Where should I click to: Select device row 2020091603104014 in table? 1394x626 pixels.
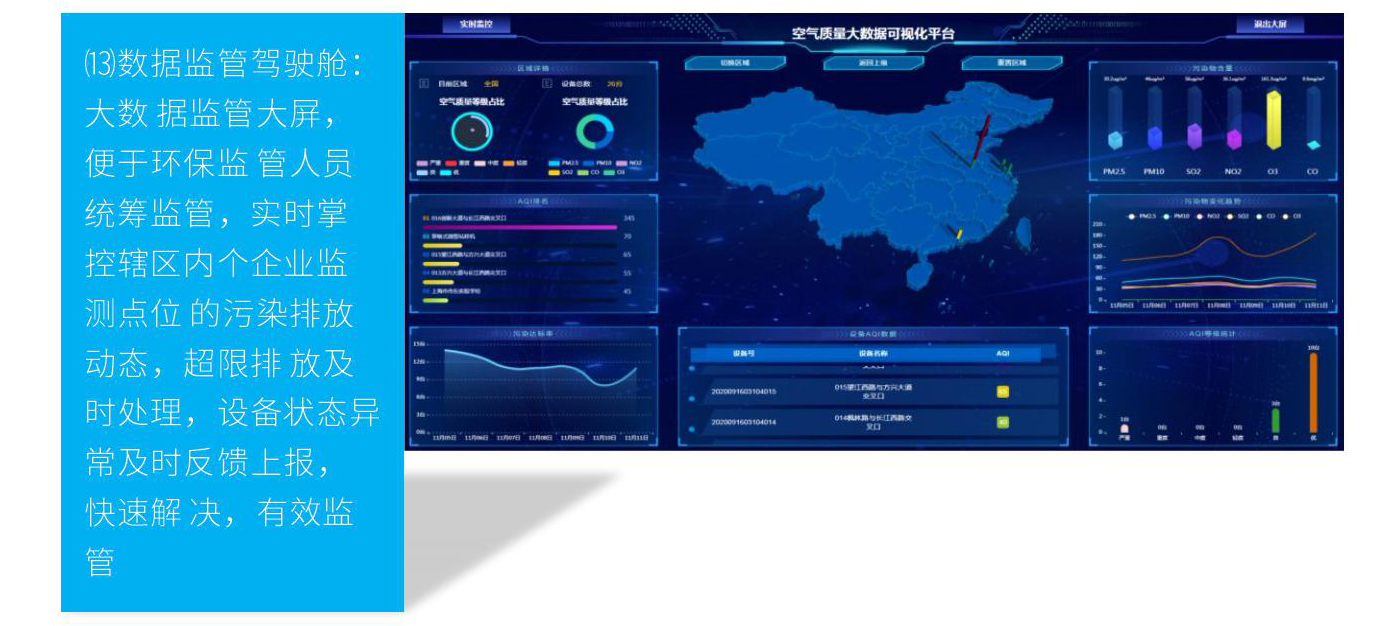click(743, 422)
